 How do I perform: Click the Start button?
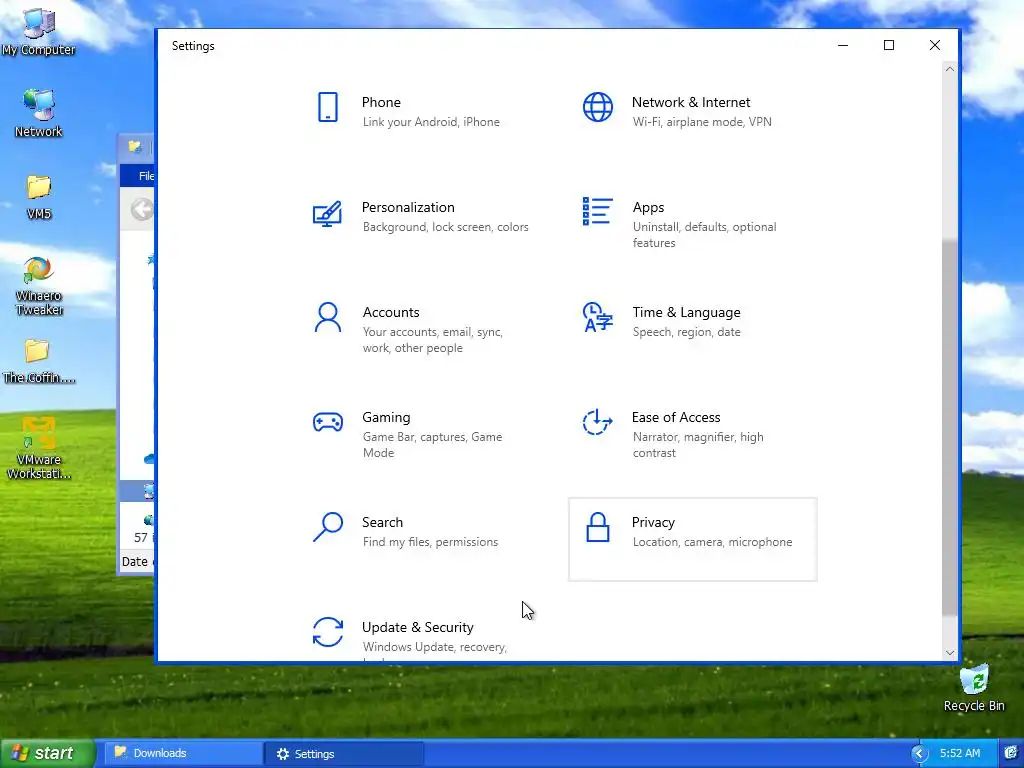coord(47,754)
